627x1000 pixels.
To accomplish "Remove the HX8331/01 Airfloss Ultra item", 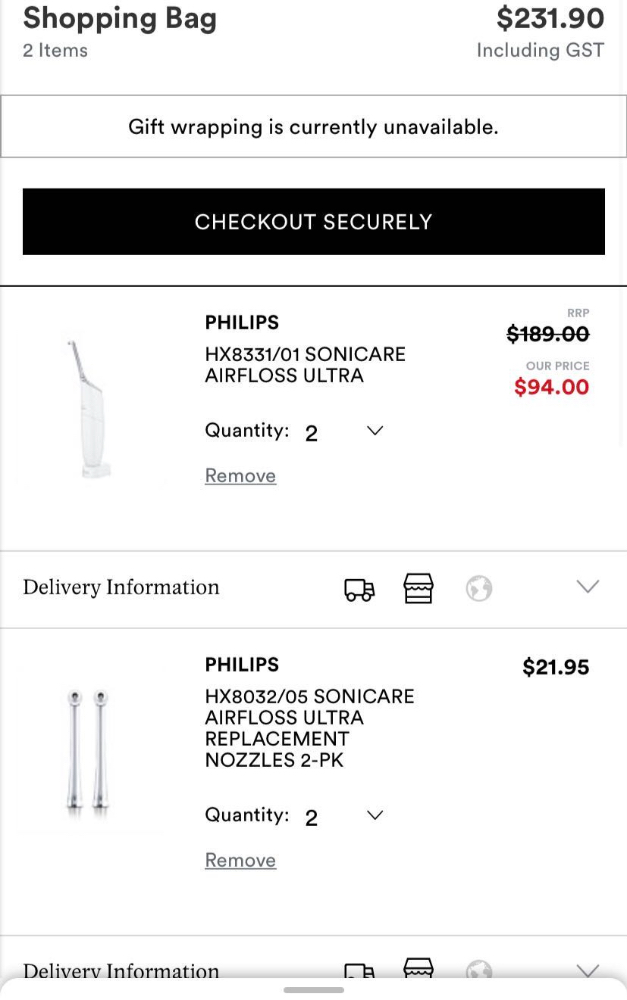I will (240, 476).
